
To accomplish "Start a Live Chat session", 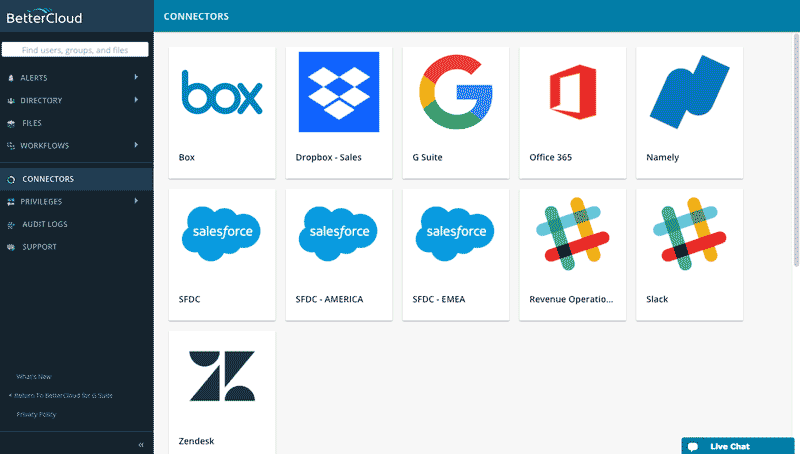I will (x=738, y=446).
